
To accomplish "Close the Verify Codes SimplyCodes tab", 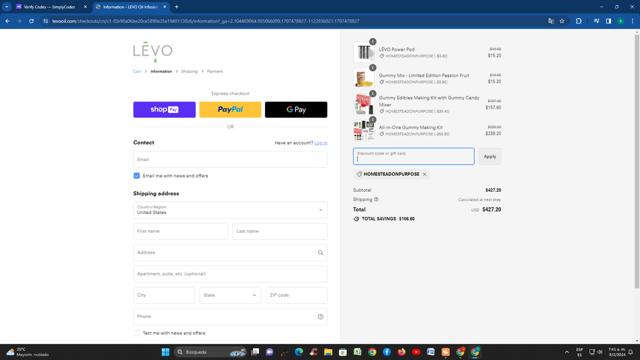I will [x=85, y=7].
